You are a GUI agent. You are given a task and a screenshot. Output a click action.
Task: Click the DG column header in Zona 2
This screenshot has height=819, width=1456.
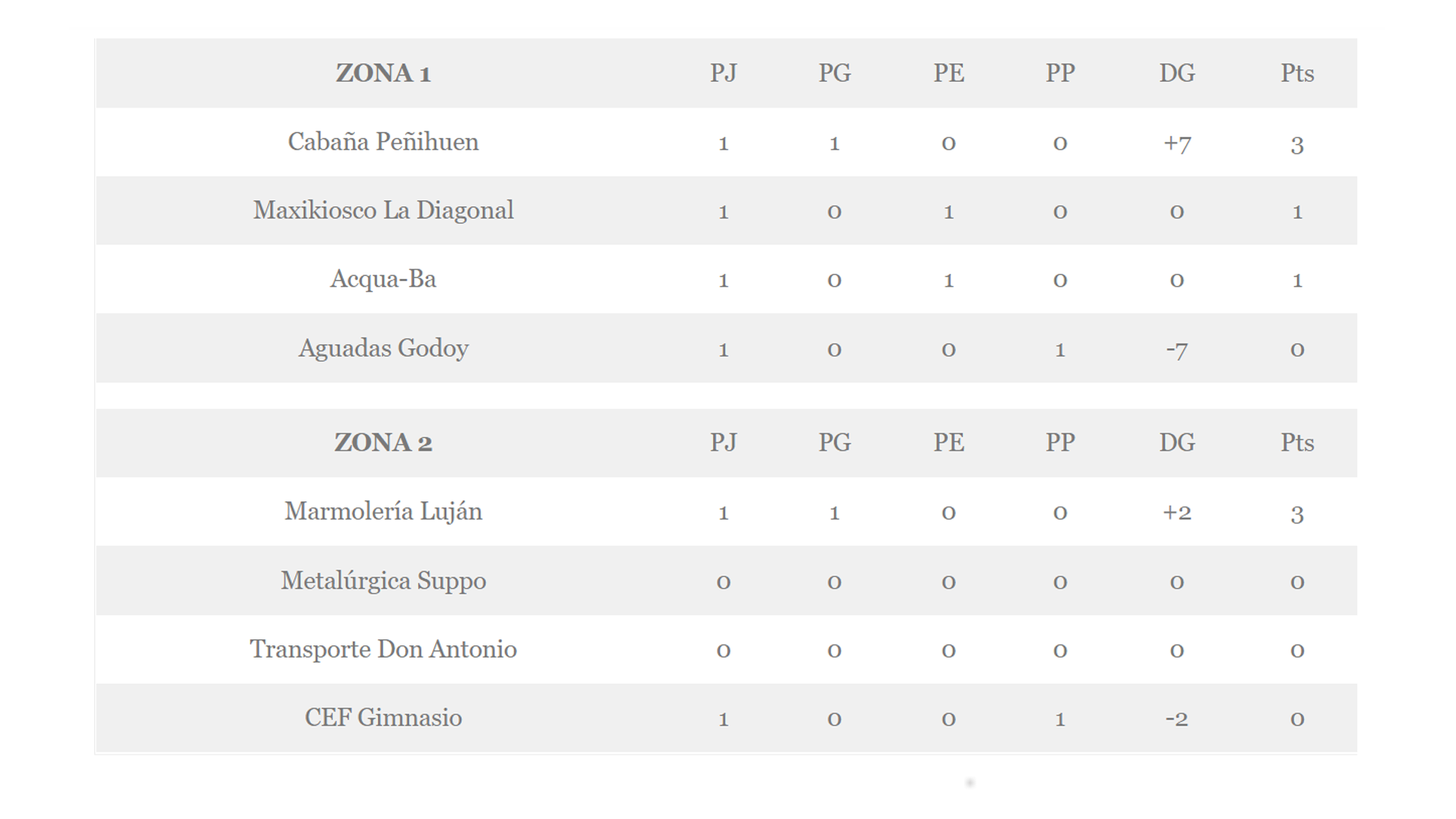click(1176, 443)
